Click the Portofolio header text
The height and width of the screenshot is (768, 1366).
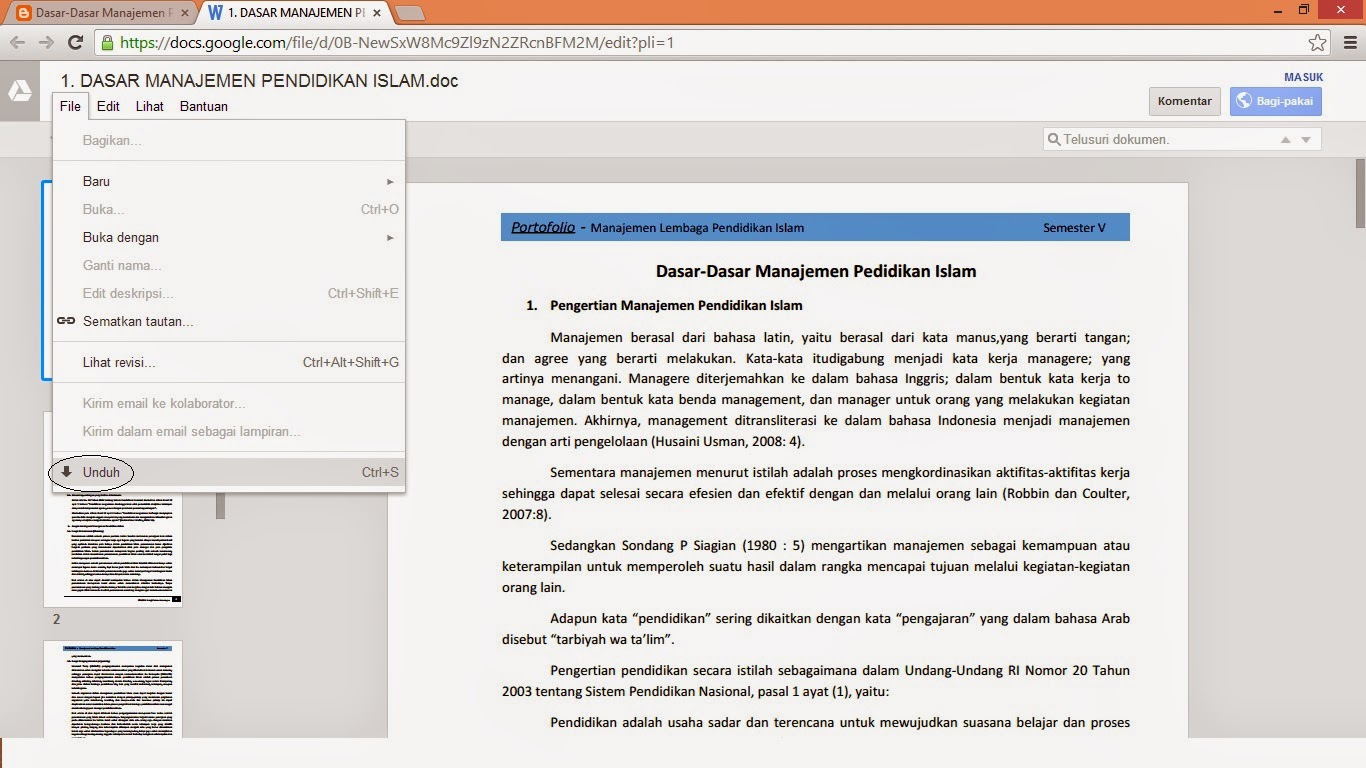pos(543,227)
